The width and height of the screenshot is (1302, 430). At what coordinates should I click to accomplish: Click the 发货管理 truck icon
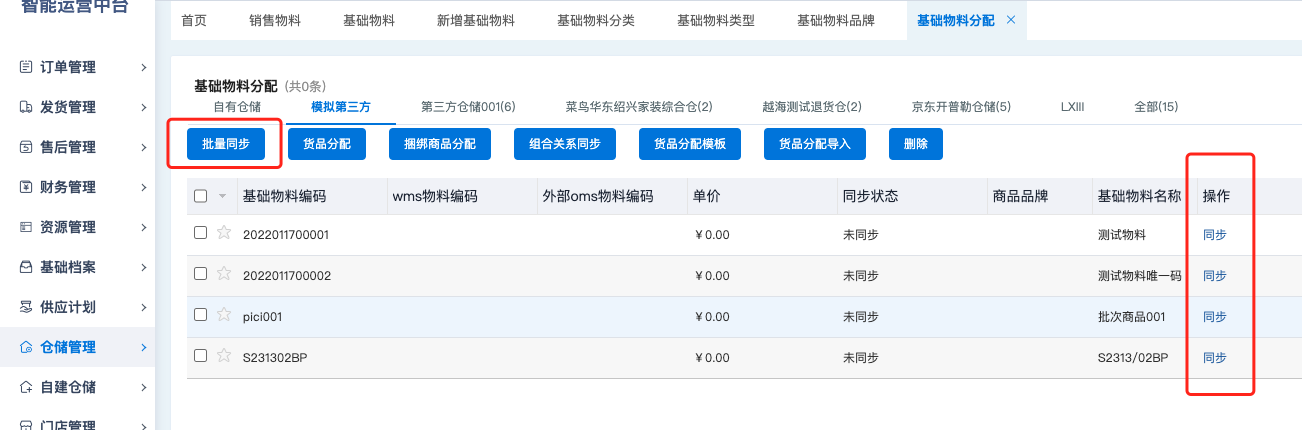point(27,107)
